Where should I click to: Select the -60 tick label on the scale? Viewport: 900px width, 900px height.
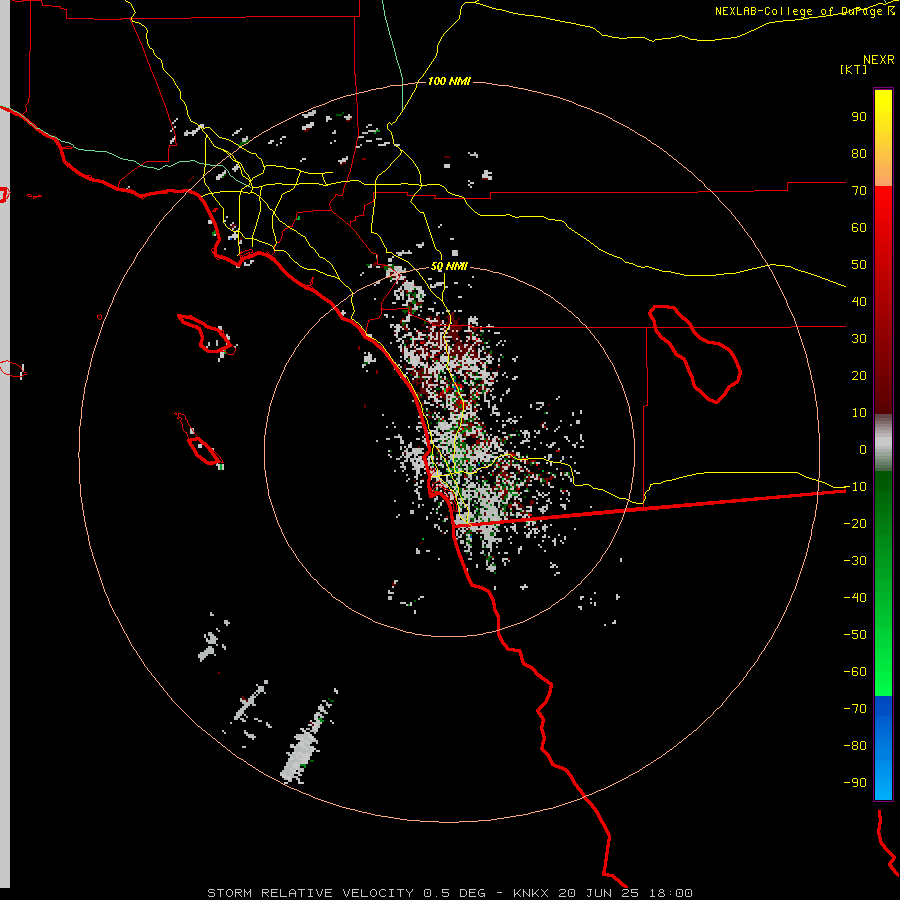click(x=855, y=672)
